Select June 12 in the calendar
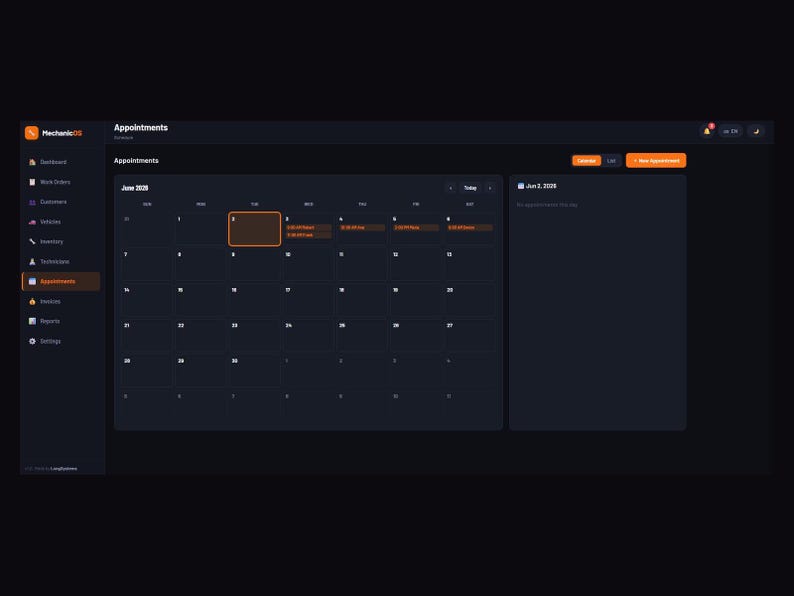This screenshot has width=794, height=596. (416, 264)
